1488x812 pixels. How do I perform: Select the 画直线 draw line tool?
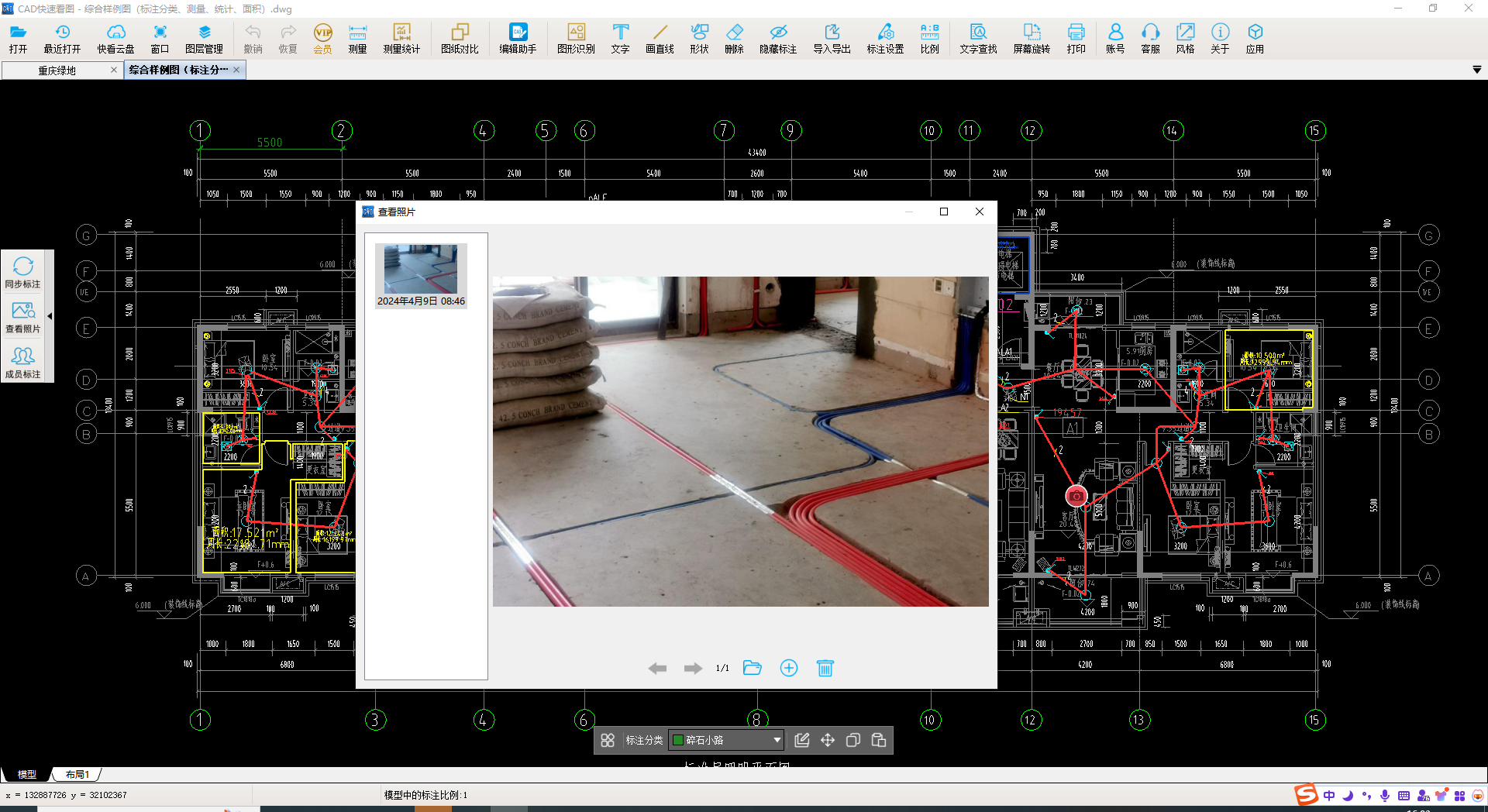[x=660, y=38]
